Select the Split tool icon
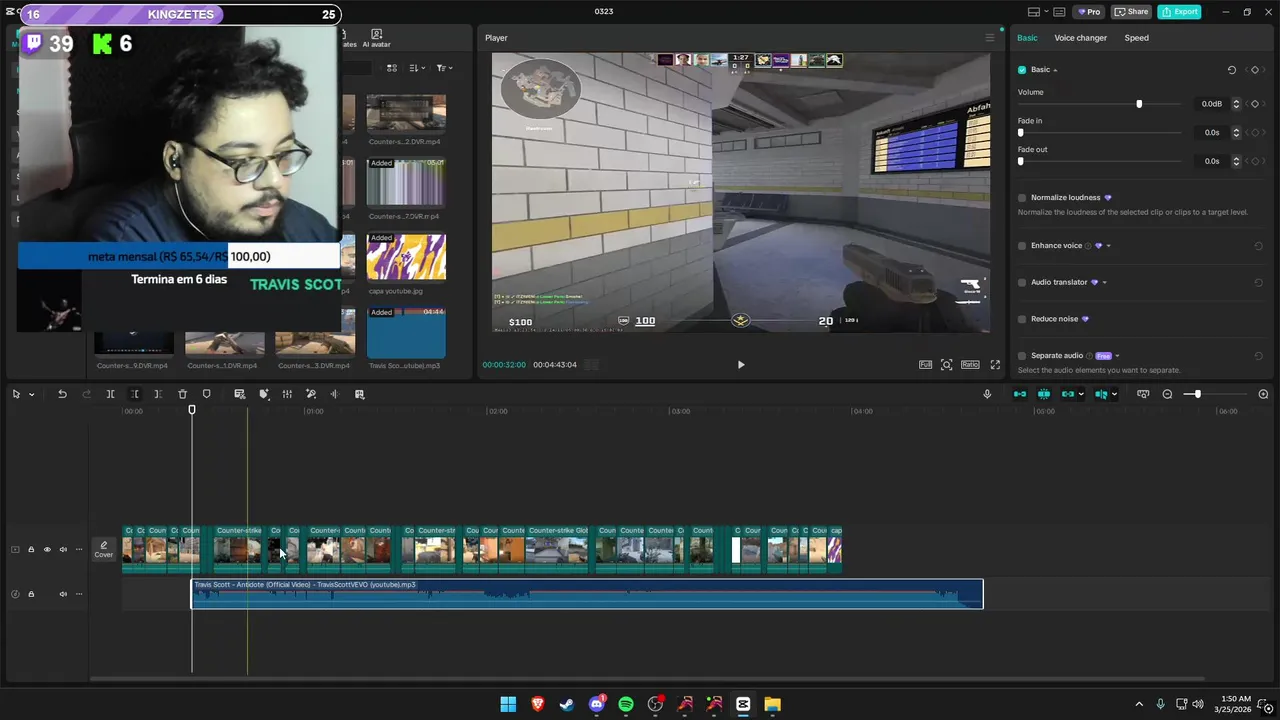 [110, 394]
